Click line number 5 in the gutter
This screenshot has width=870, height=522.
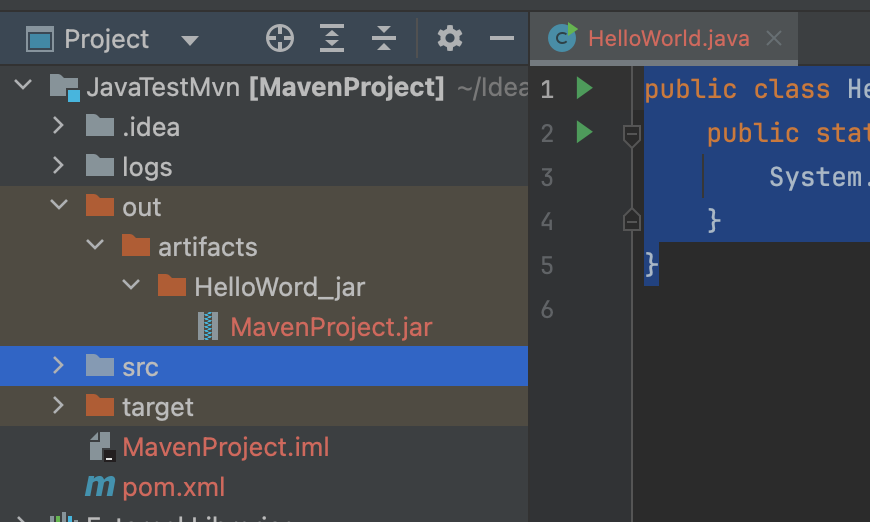click(x=547, y=266)
